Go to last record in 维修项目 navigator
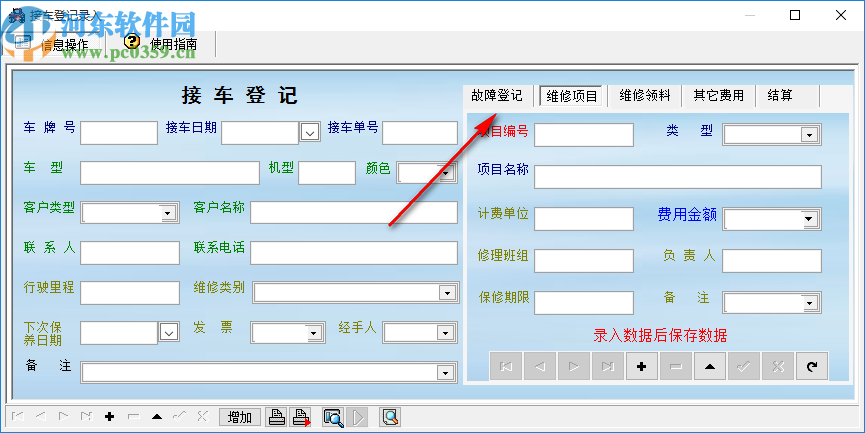 coord(608,366)
